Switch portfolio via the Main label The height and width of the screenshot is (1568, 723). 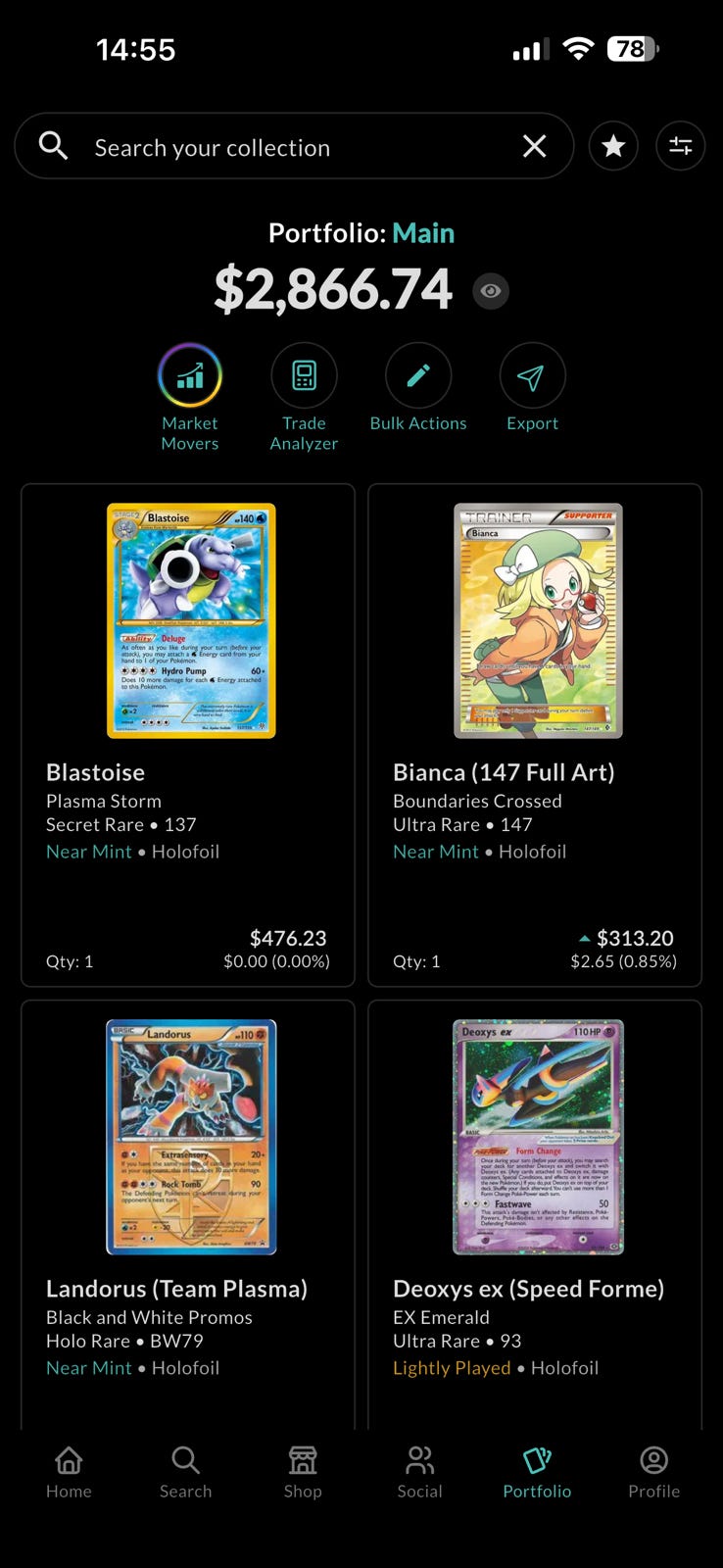[423, 233]
